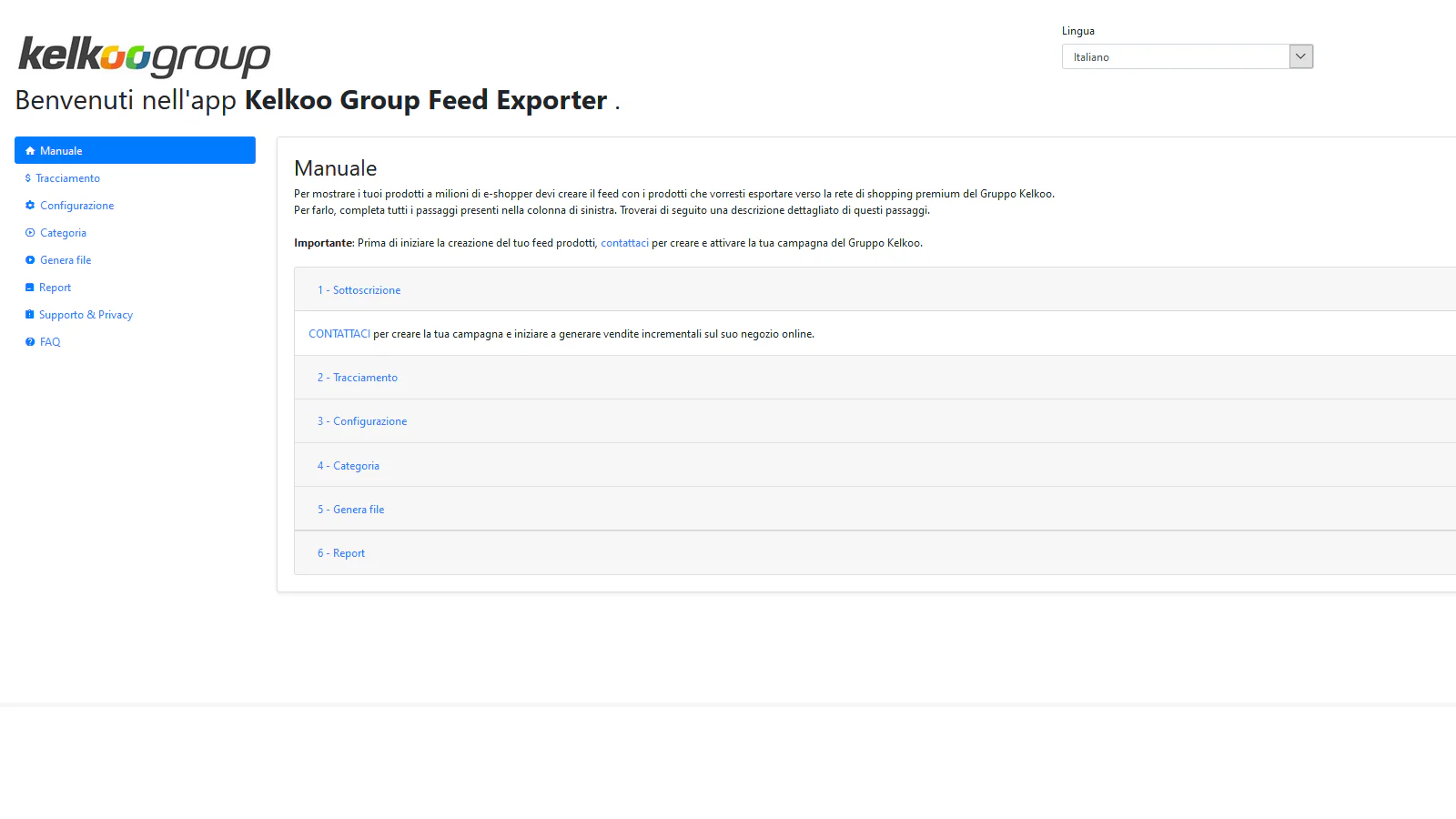Image resolution: width=1456 pixels, height=819 pixels.
Task: Click the dollar icon beside Tracciamento
Action: tap(28, 178)
